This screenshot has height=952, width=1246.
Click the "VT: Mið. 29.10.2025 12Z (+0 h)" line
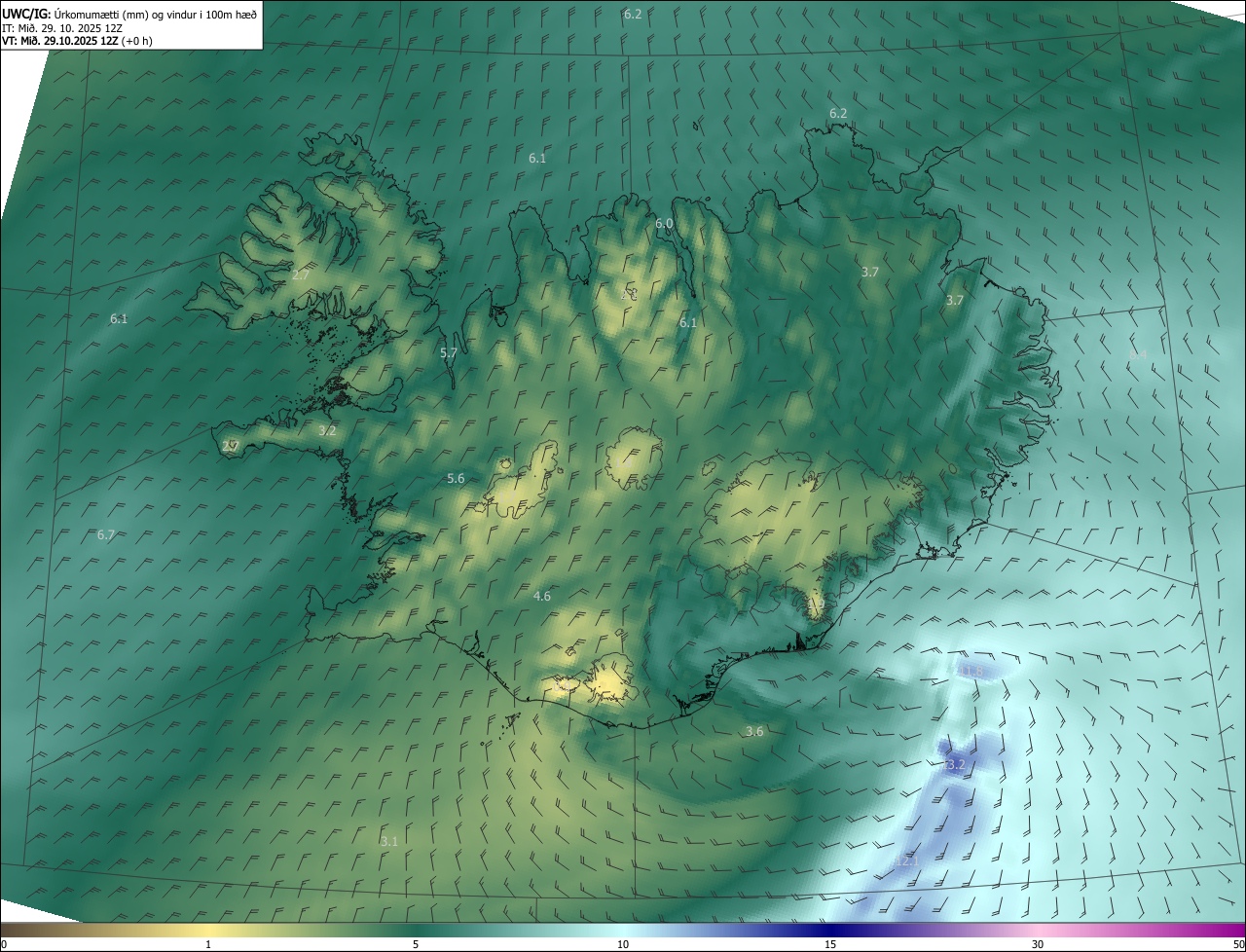tap(77, 41)
